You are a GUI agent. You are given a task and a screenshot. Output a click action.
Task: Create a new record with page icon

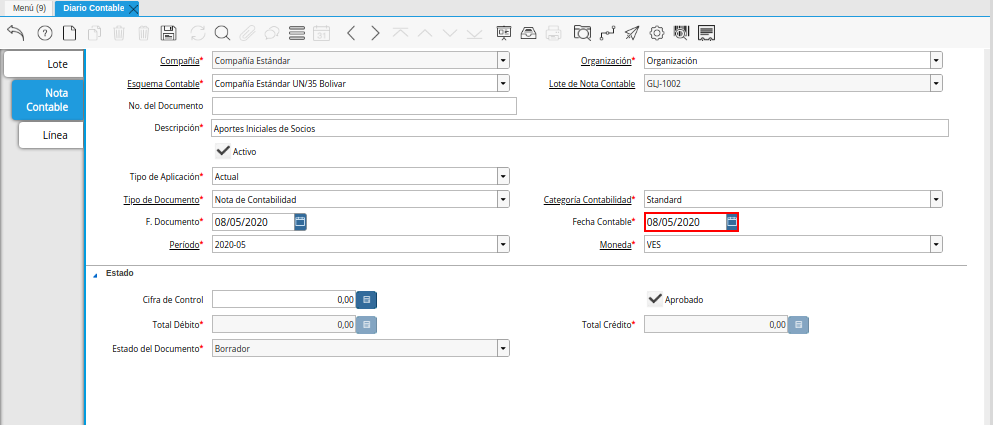[x=68, y=33]
